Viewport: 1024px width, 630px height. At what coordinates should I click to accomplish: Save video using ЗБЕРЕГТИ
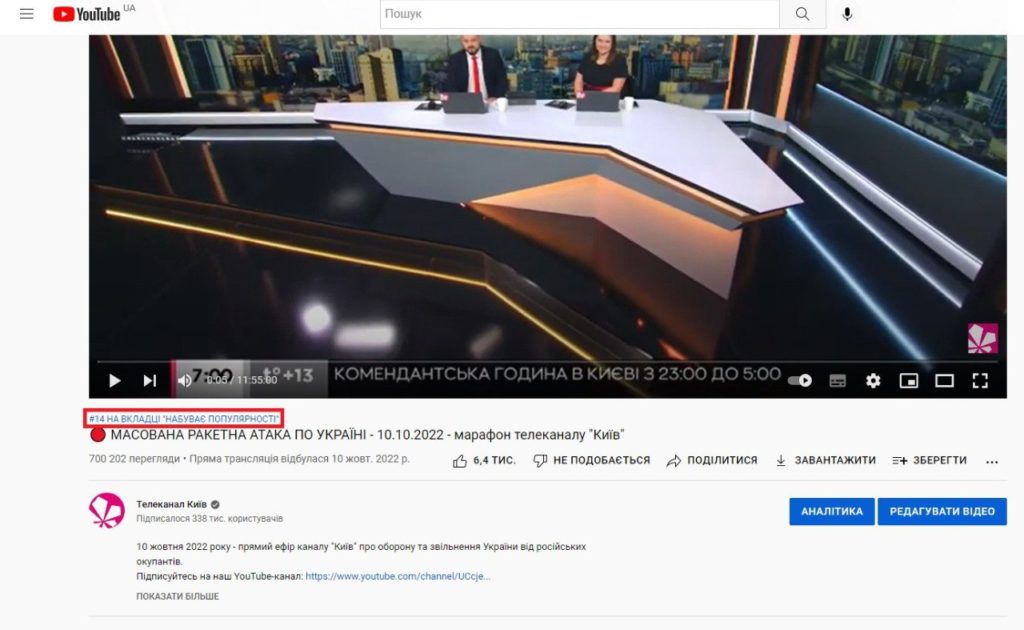[929, 460]
